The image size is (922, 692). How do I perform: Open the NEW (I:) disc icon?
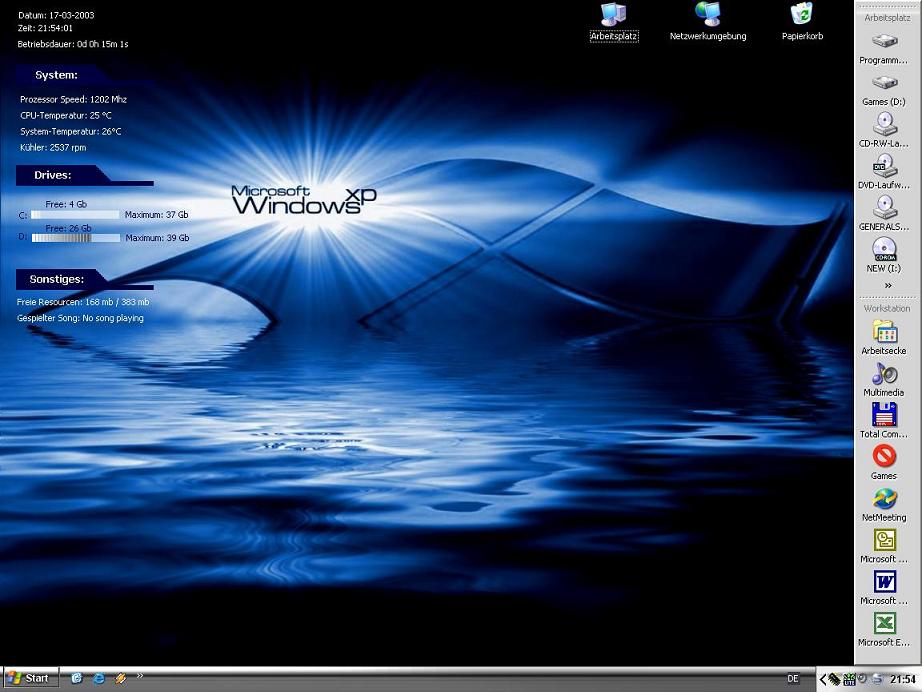click(884, 255)
